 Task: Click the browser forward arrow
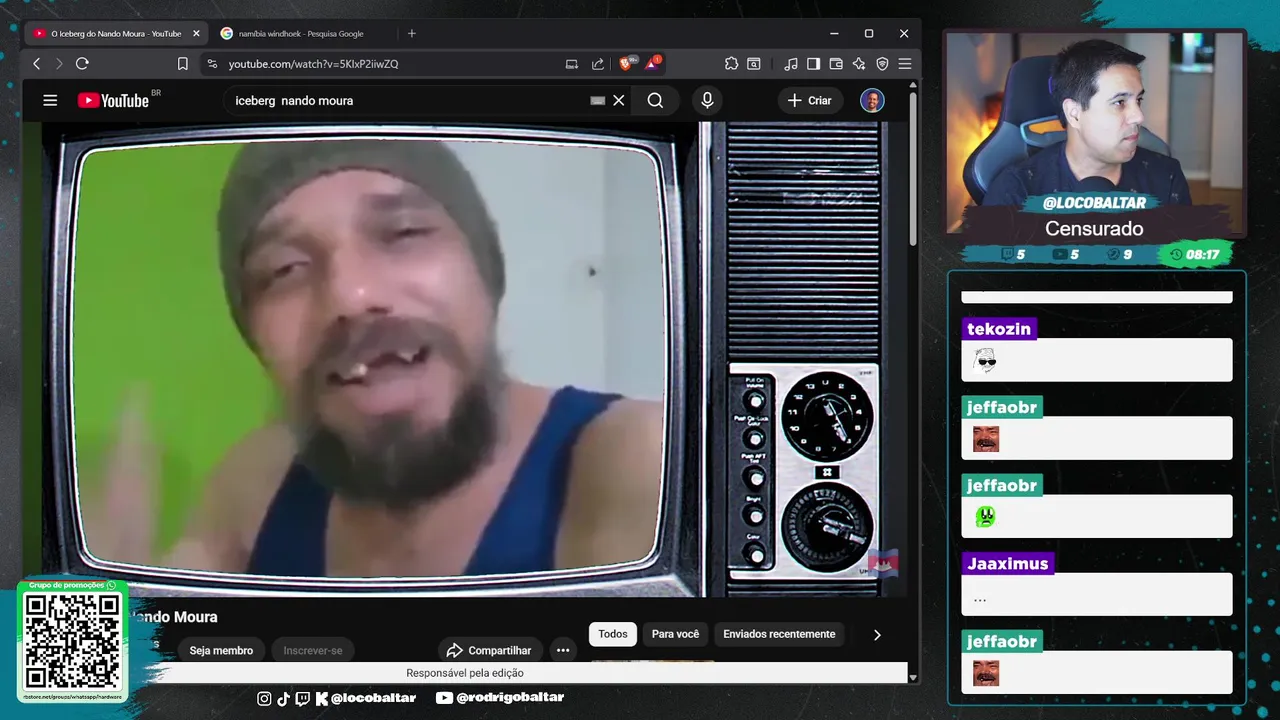tap(59, 64)
